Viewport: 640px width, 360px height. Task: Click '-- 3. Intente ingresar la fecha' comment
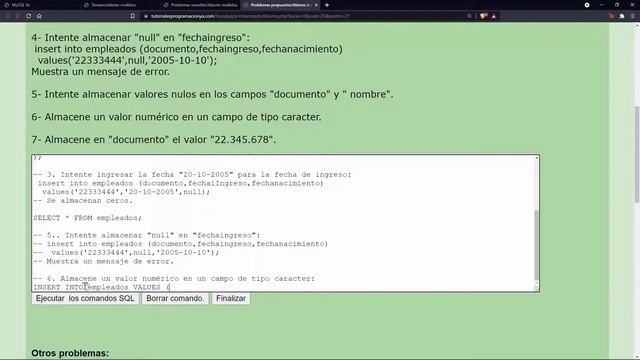coord(192,175)
